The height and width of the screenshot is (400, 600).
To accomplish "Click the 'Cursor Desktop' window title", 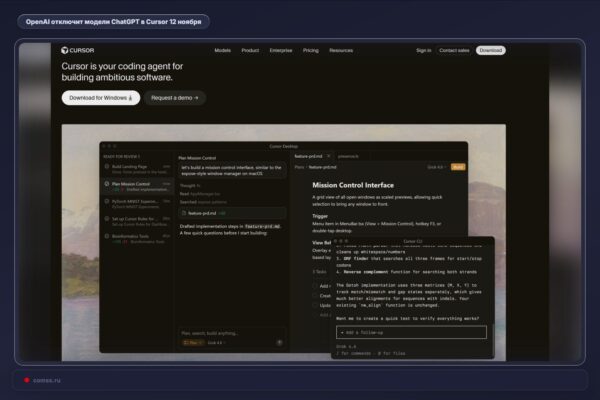I will 284,146.
